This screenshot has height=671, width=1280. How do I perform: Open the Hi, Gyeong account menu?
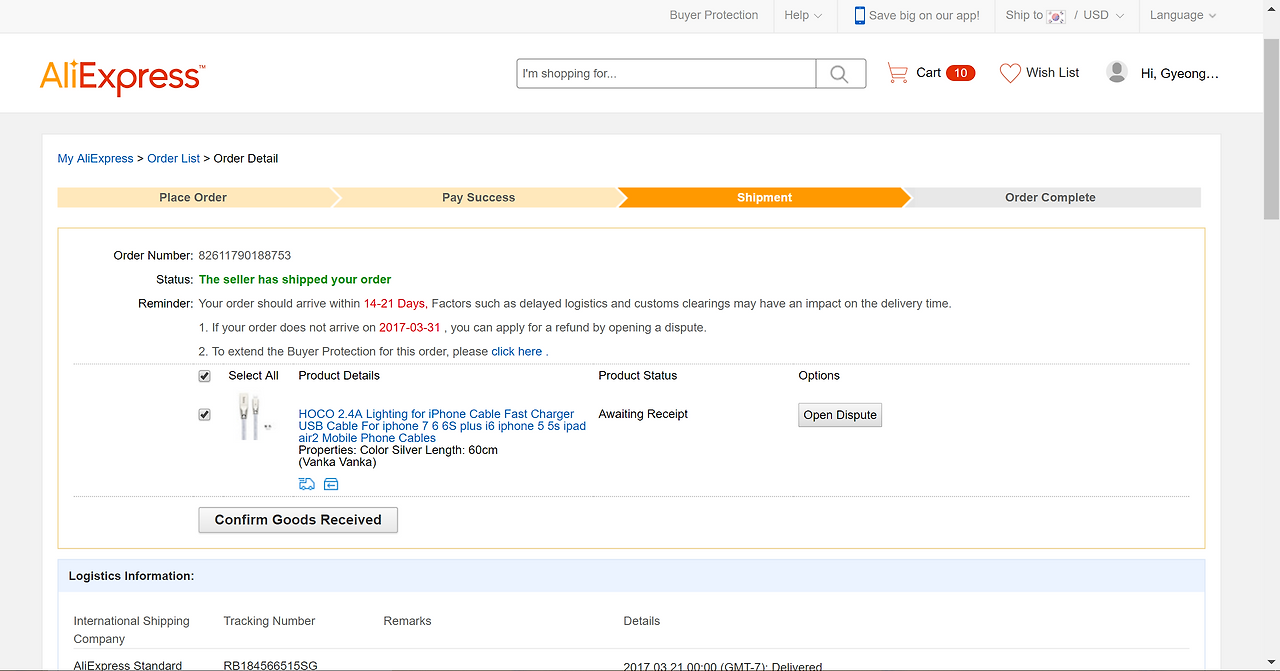1180,73
